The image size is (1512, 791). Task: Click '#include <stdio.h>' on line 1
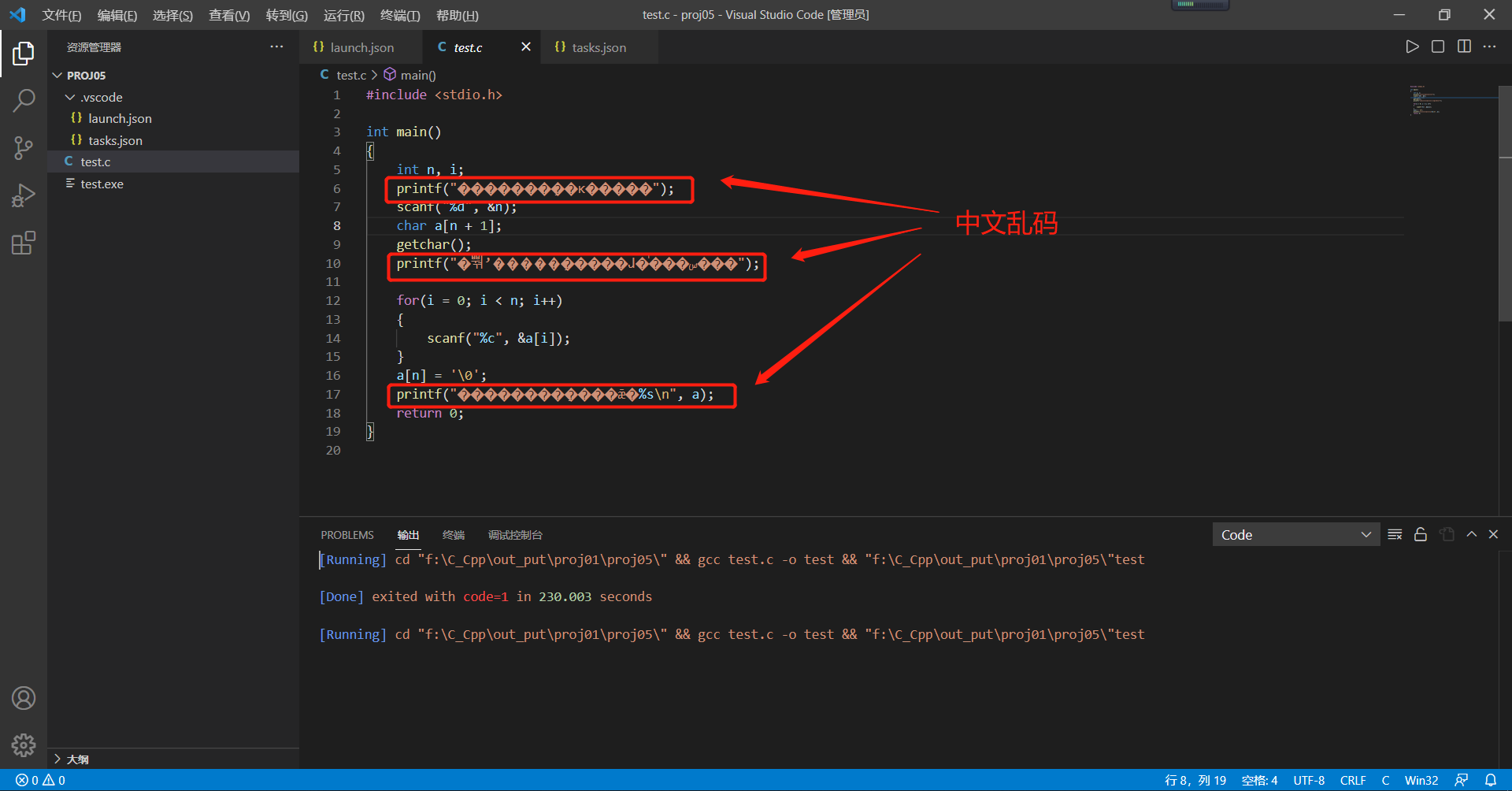(434, 95)
